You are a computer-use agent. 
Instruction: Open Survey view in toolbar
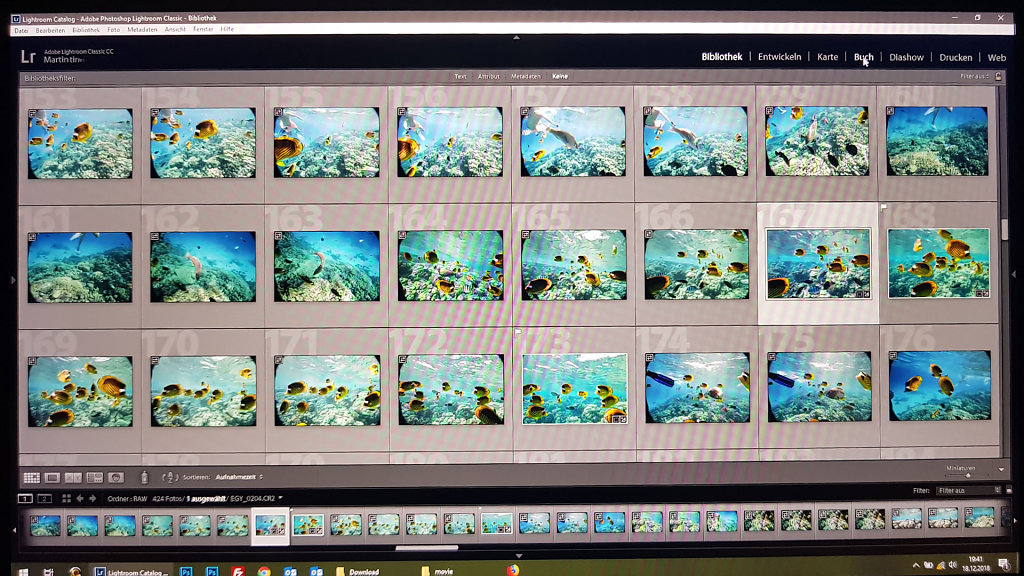[95, 478]
